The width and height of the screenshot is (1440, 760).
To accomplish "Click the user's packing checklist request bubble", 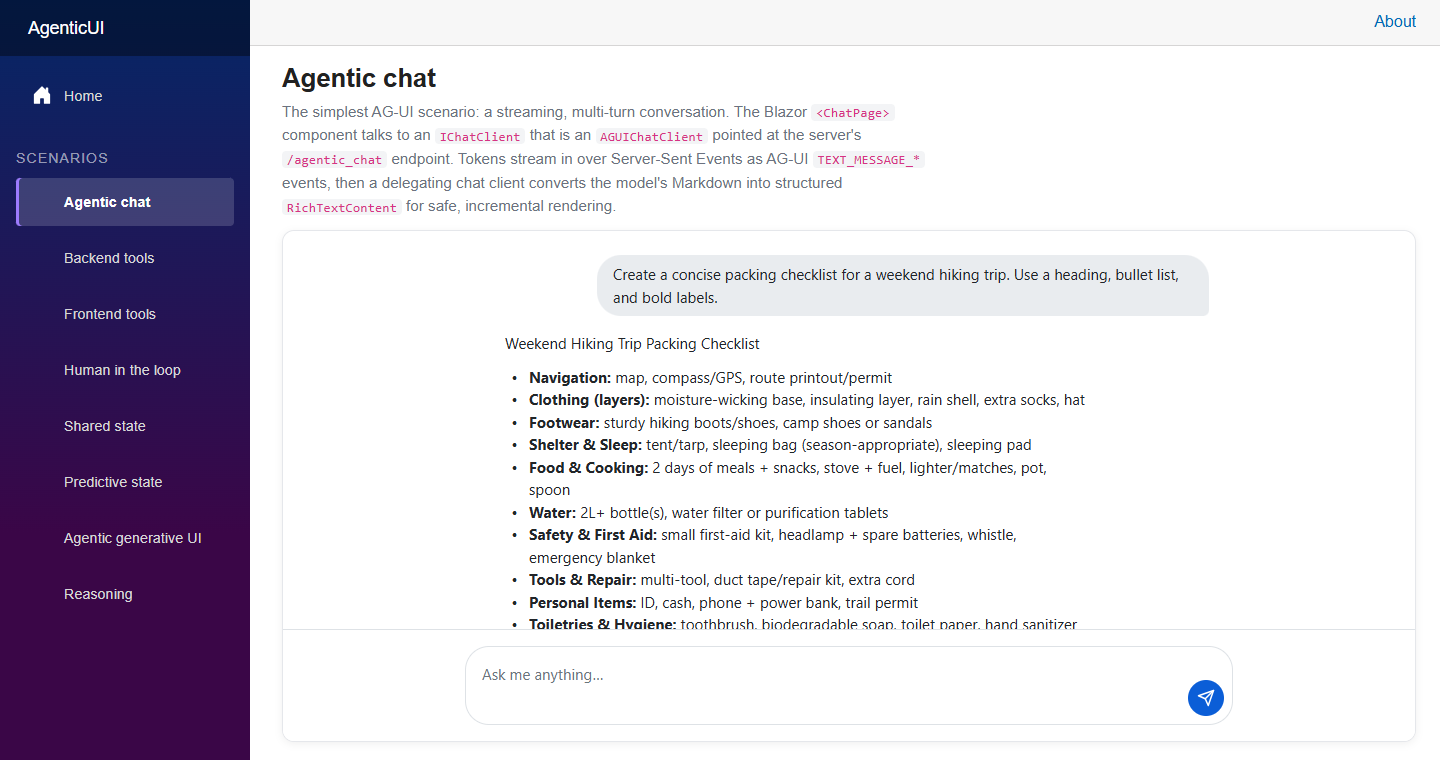I will pos(903,286).
